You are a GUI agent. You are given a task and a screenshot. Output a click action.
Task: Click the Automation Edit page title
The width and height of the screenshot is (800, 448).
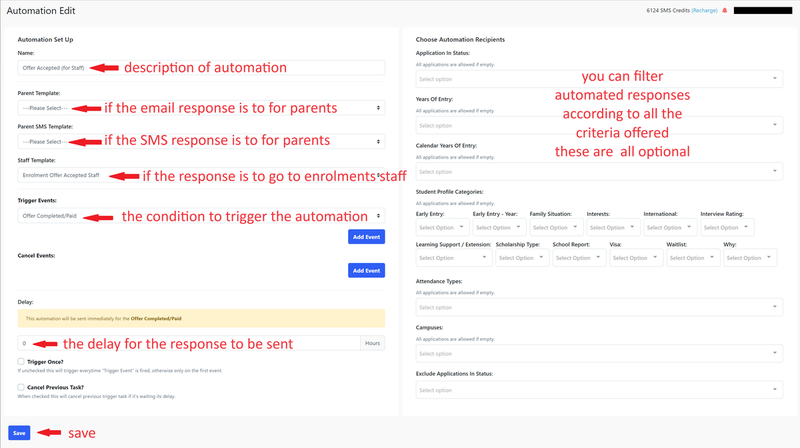coord(41,11)
